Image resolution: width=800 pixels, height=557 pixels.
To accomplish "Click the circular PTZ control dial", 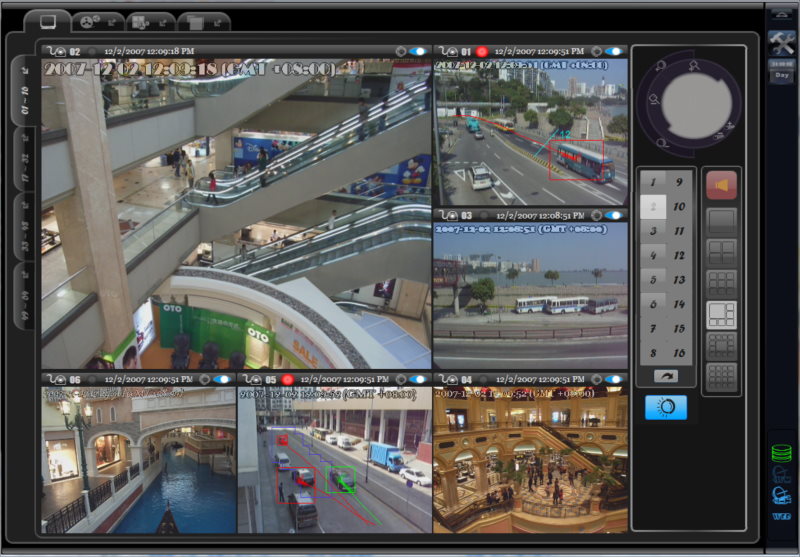I will 688,100.
